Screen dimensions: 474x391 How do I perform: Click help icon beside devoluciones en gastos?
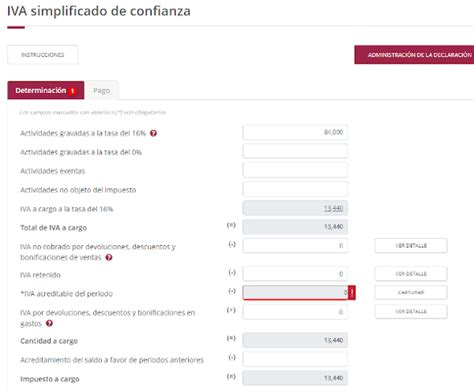pos(49,323)
